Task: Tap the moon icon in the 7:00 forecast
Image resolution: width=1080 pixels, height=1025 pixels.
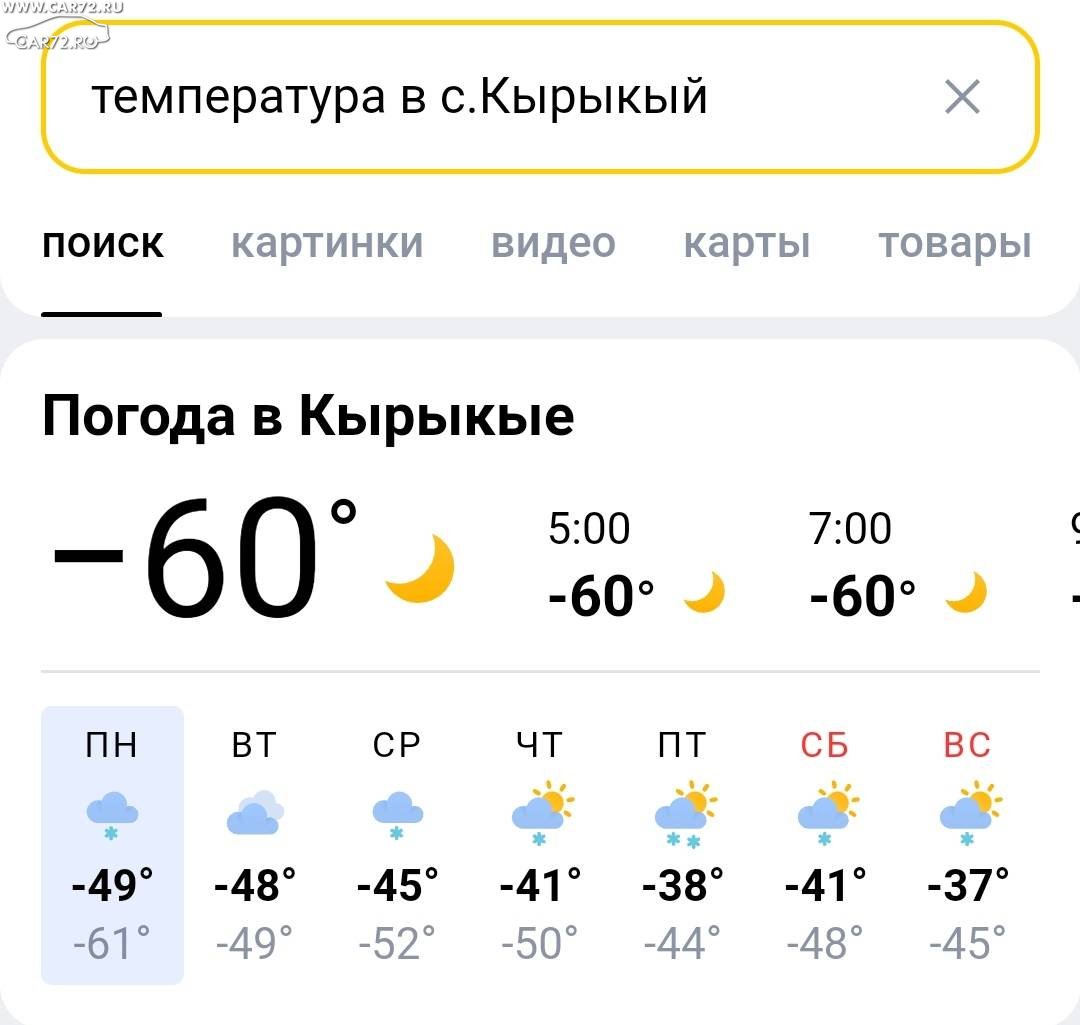Action: tap(966, 592)
